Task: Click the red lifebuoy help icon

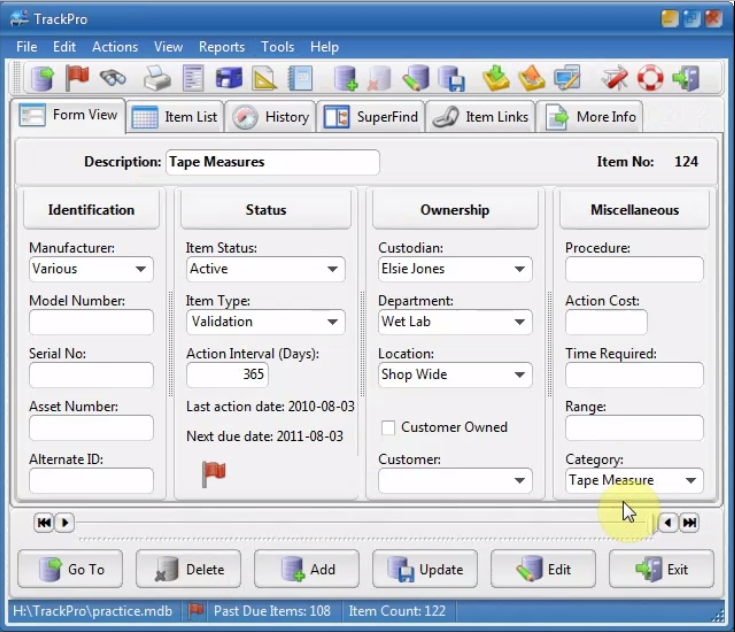Action: click(650, 78)
